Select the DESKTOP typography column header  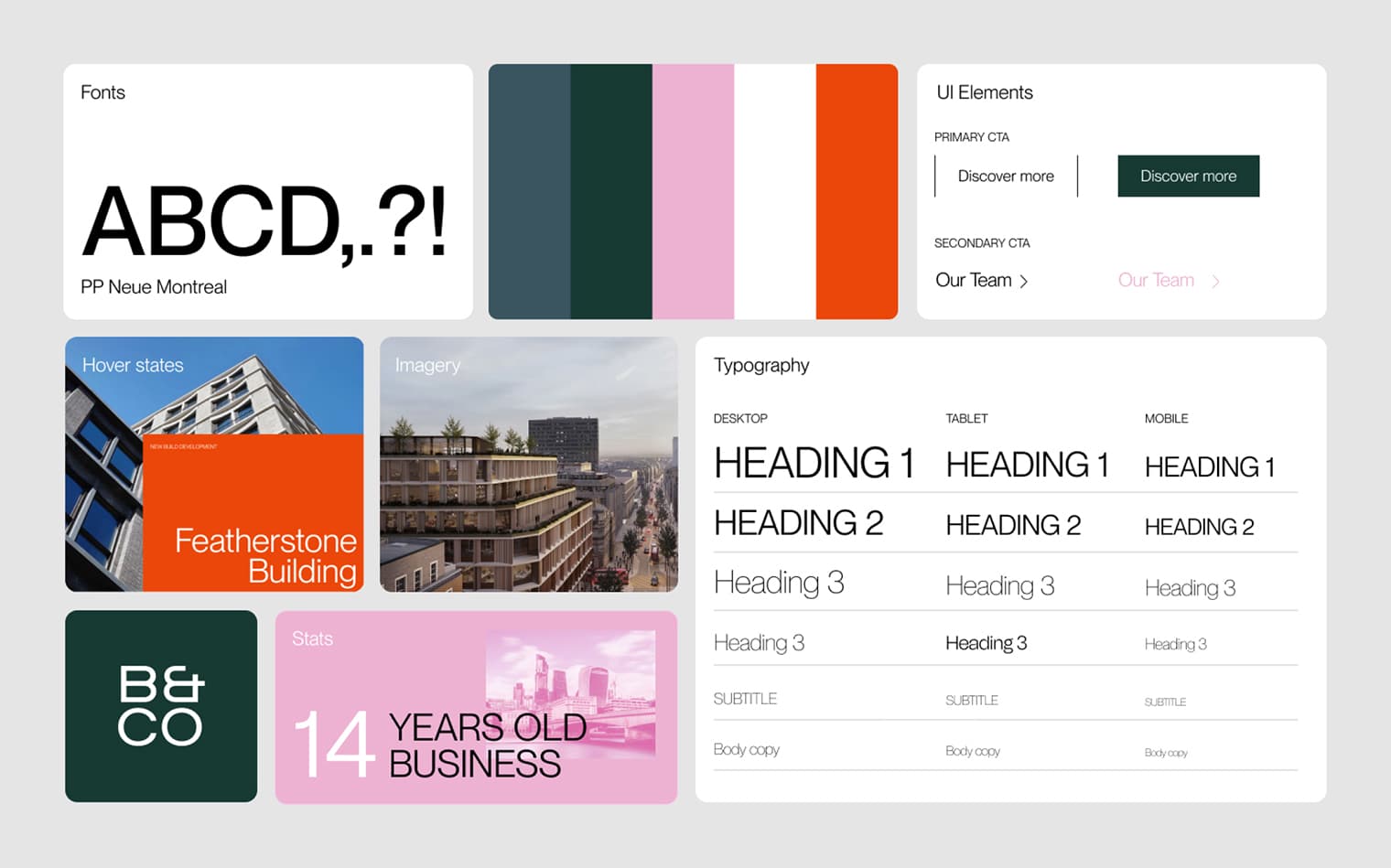(740, 418)
